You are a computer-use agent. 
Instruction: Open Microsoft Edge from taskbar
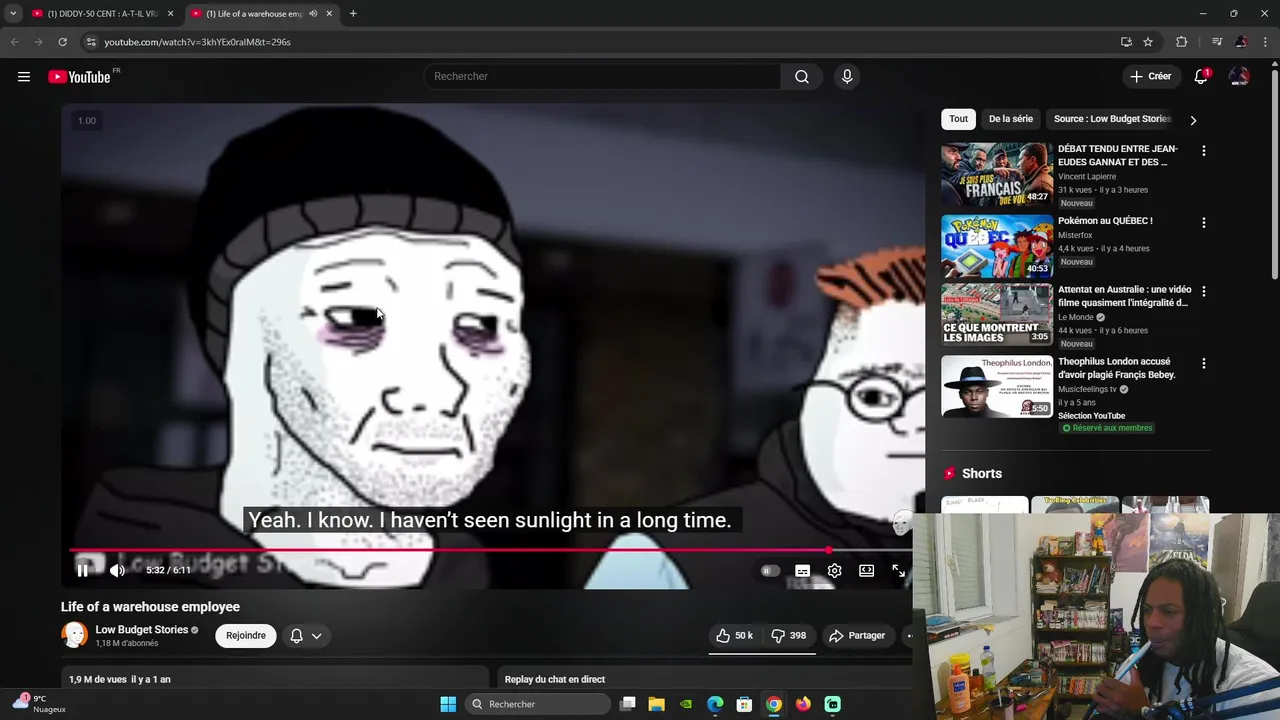pos(715,704)
